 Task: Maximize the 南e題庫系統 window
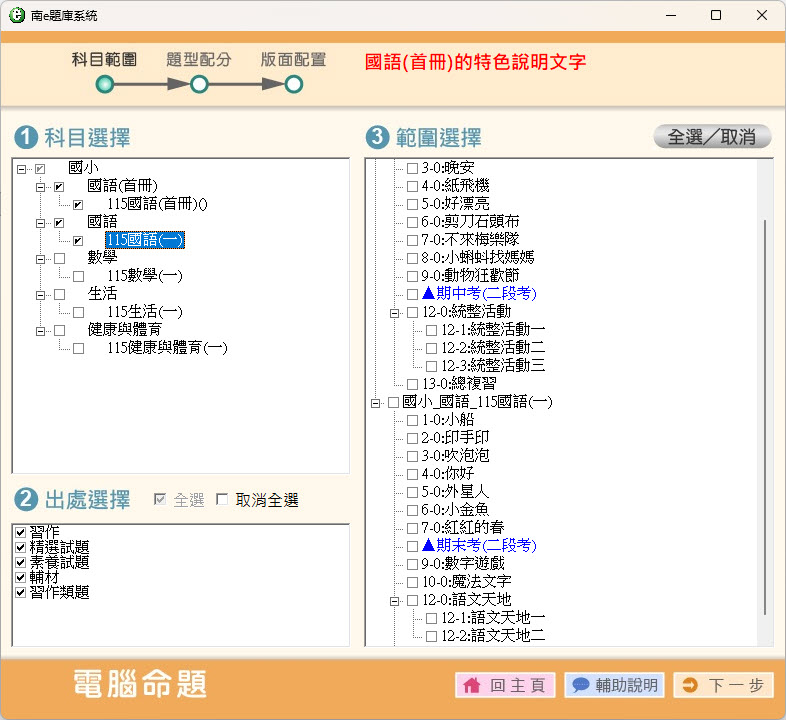click(716, 15)
